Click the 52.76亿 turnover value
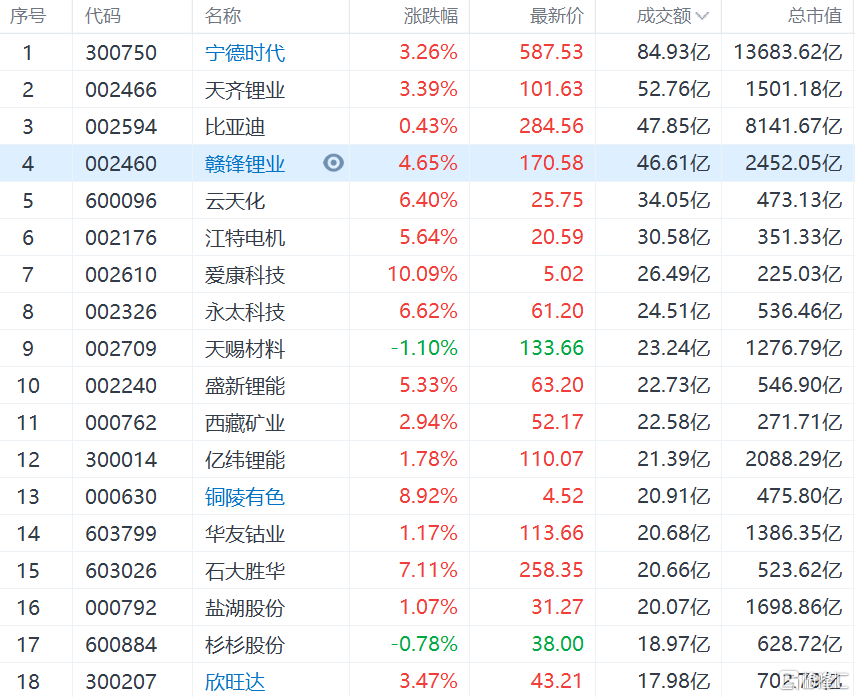855x697 pixels. coord(674,89)
